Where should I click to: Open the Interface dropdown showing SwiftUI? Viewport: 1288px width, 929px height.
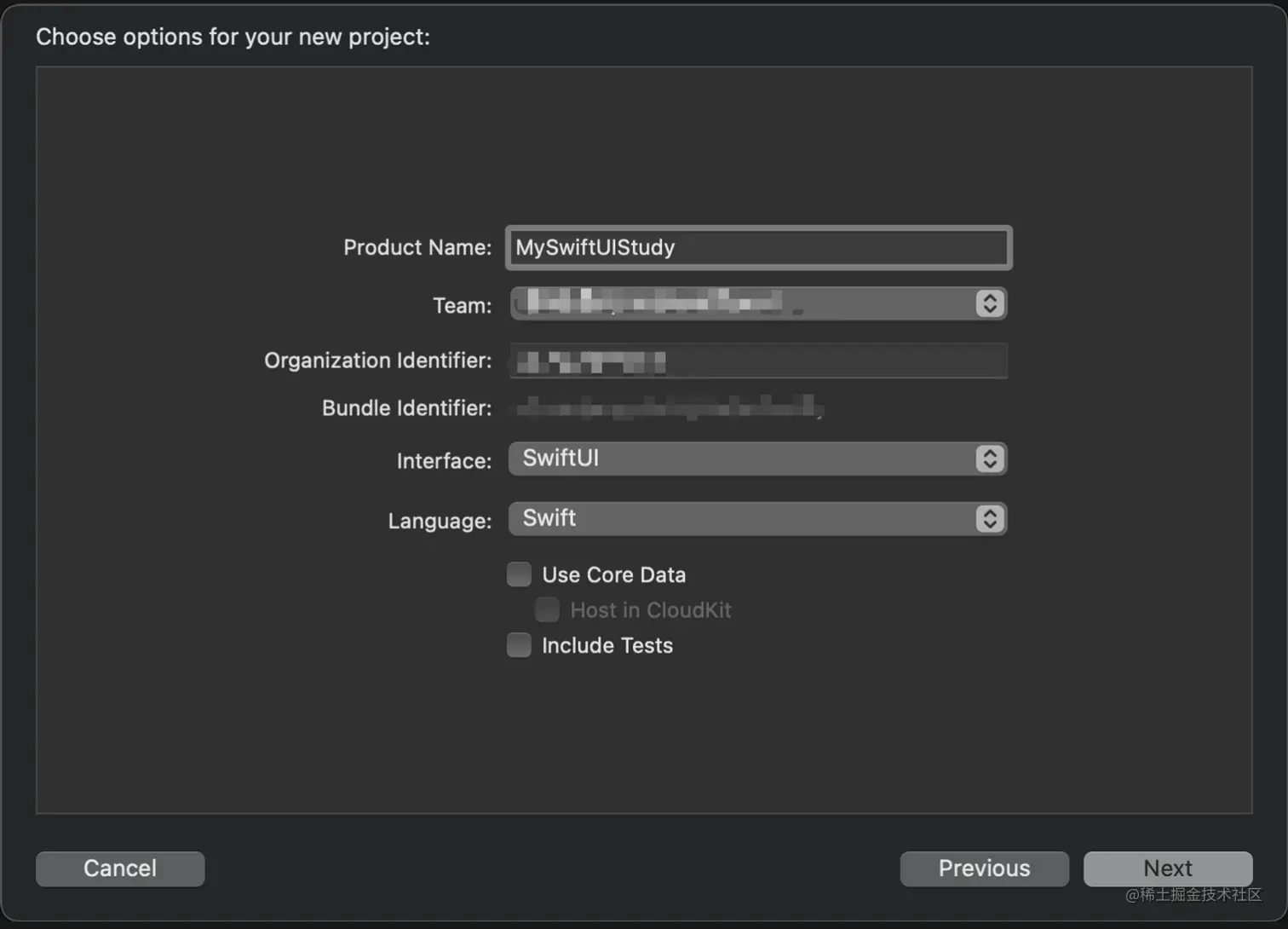coord(741,459)
